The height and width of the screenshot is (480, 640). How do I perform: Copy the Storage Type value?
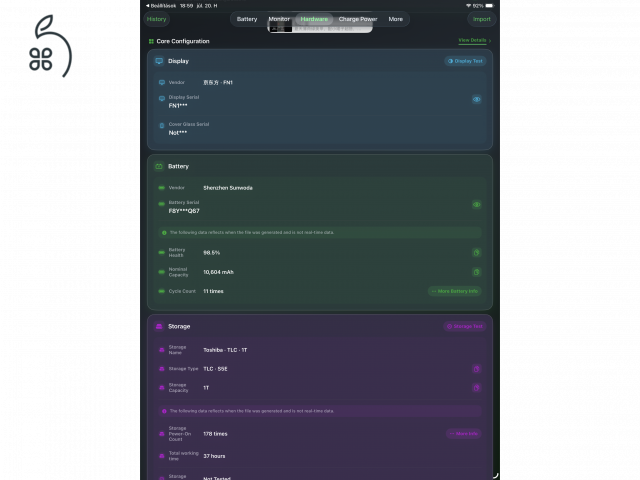476,369
